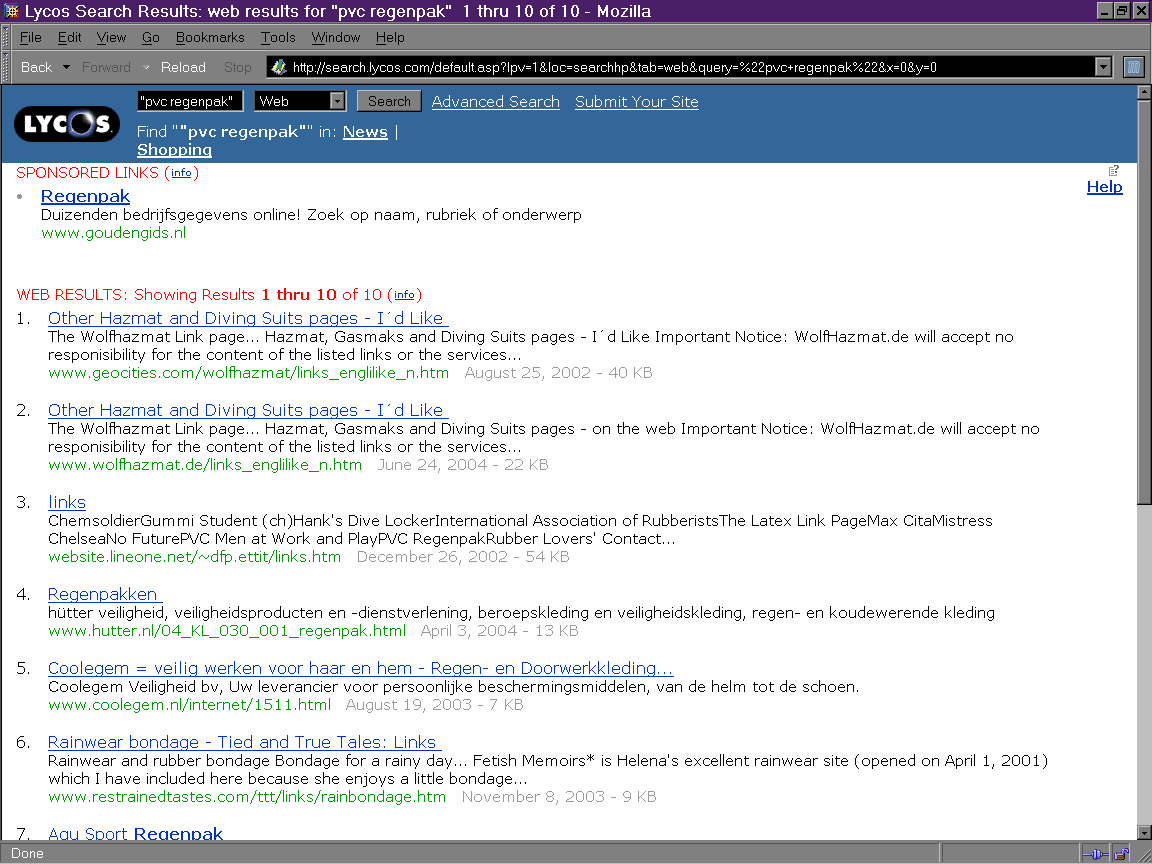This screenshot has width=1152, height=864.
Task: Click the News link in the Lycos header
Action: tap(365, 132)
